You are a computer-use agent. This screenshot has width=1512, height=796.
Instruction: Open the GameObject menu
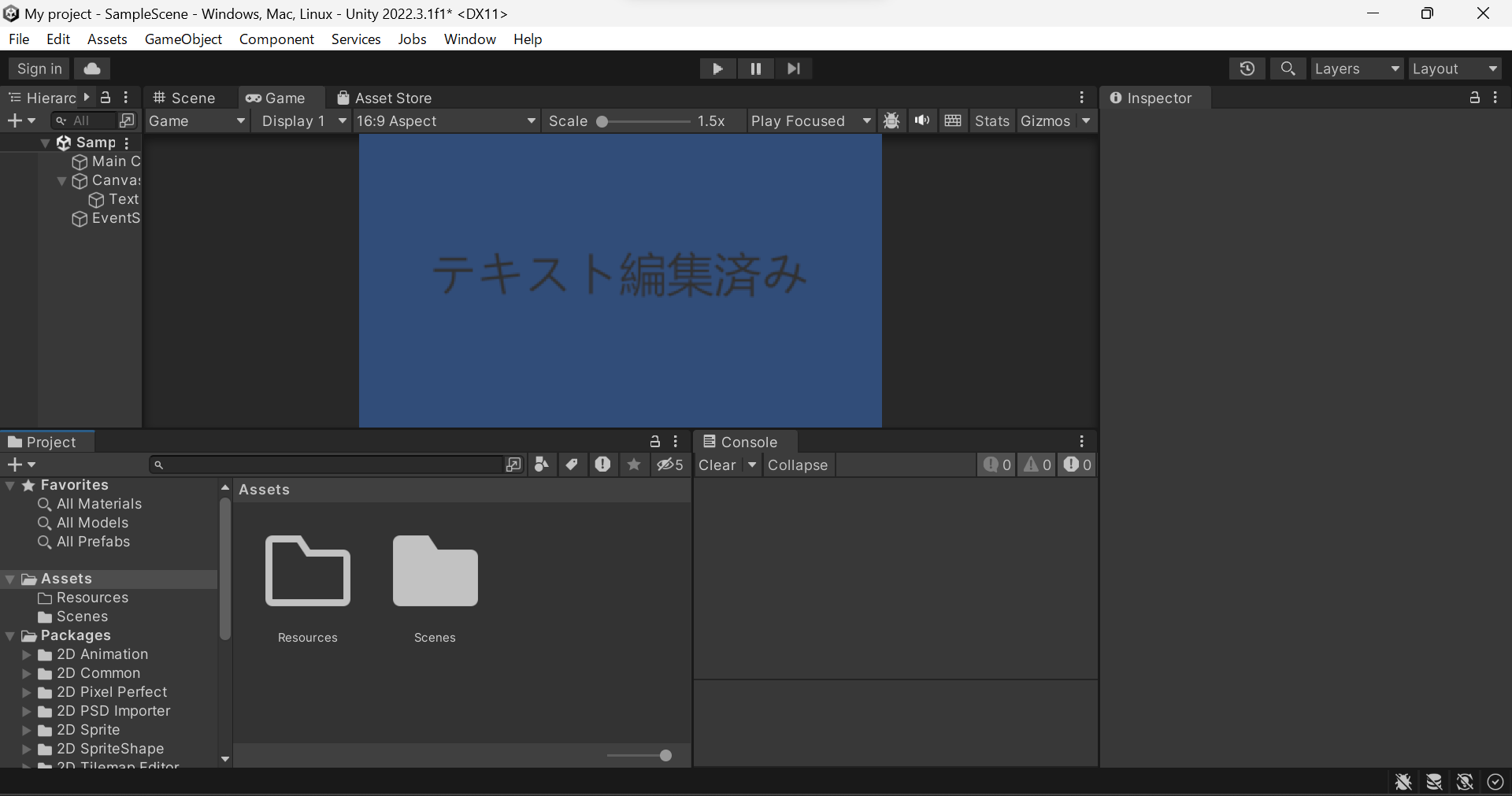point(183,39)
